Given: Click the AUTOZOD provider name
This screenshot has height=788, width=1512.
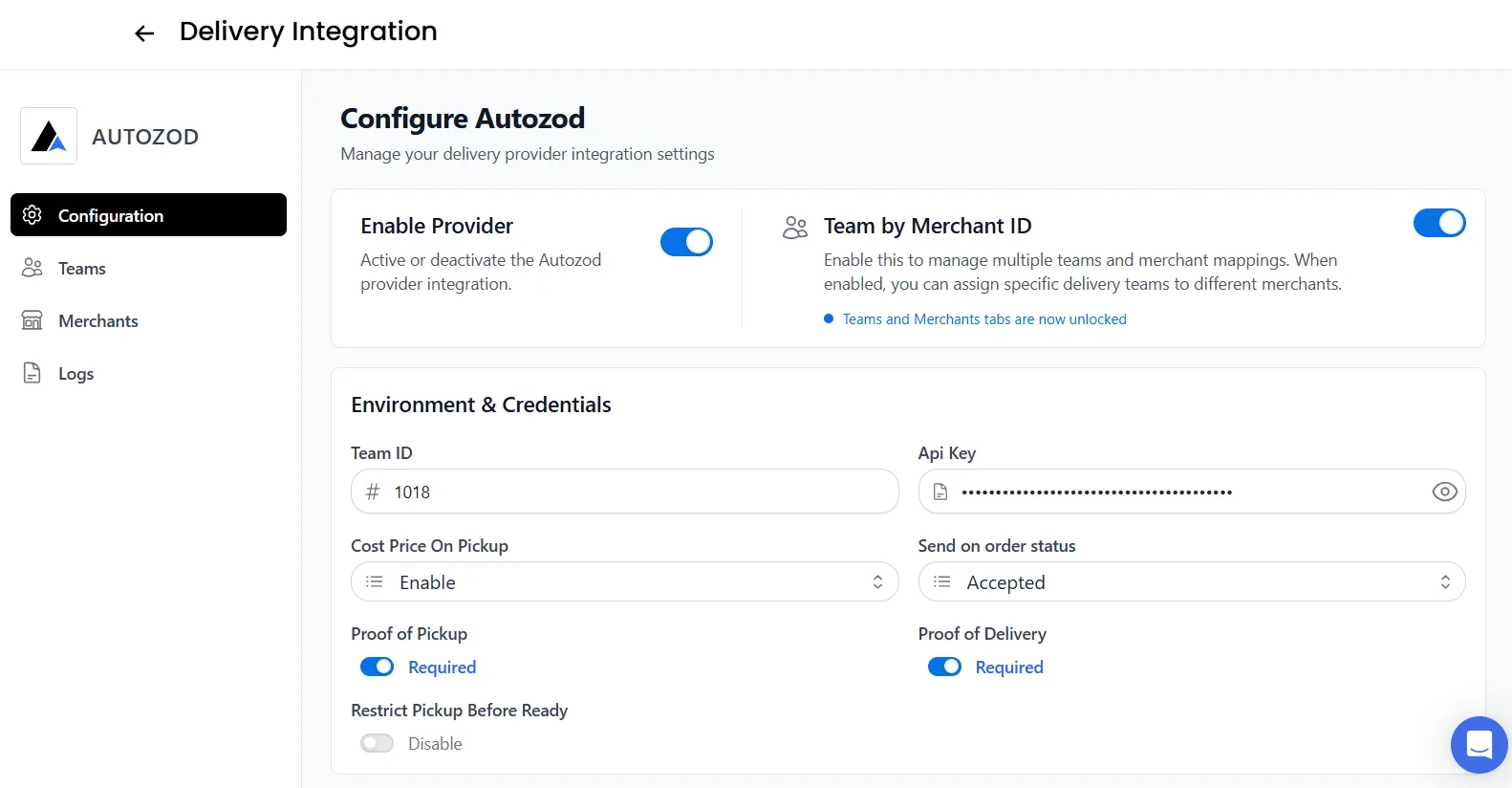Looking at the screenshot, I should click(145, 137).
